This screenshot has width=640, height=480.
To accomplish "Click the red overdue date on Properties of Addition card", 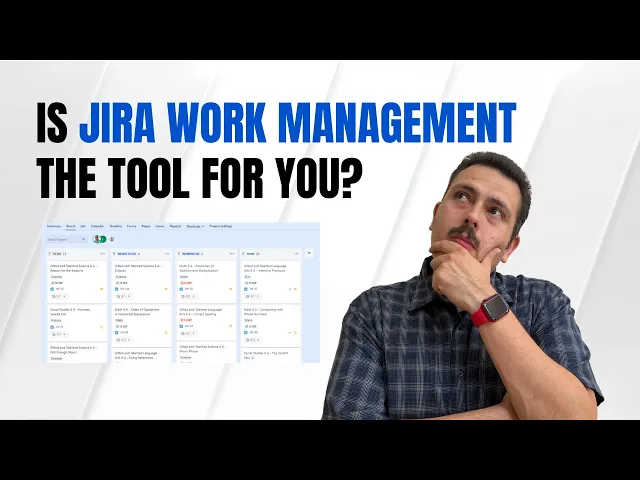I will (186, 283).
